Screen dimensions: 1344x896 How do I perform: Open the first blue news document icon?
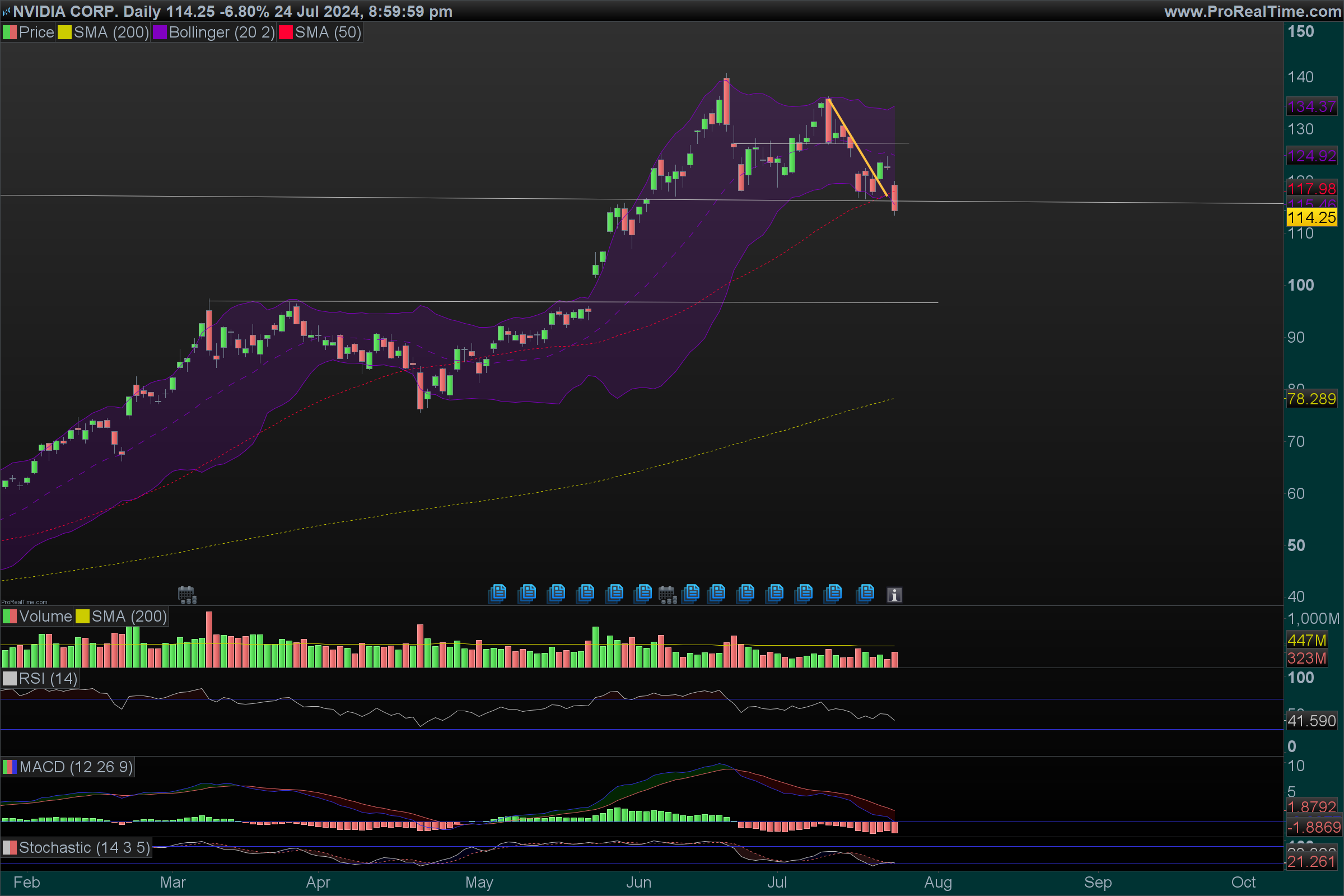(x=498, y=593)
